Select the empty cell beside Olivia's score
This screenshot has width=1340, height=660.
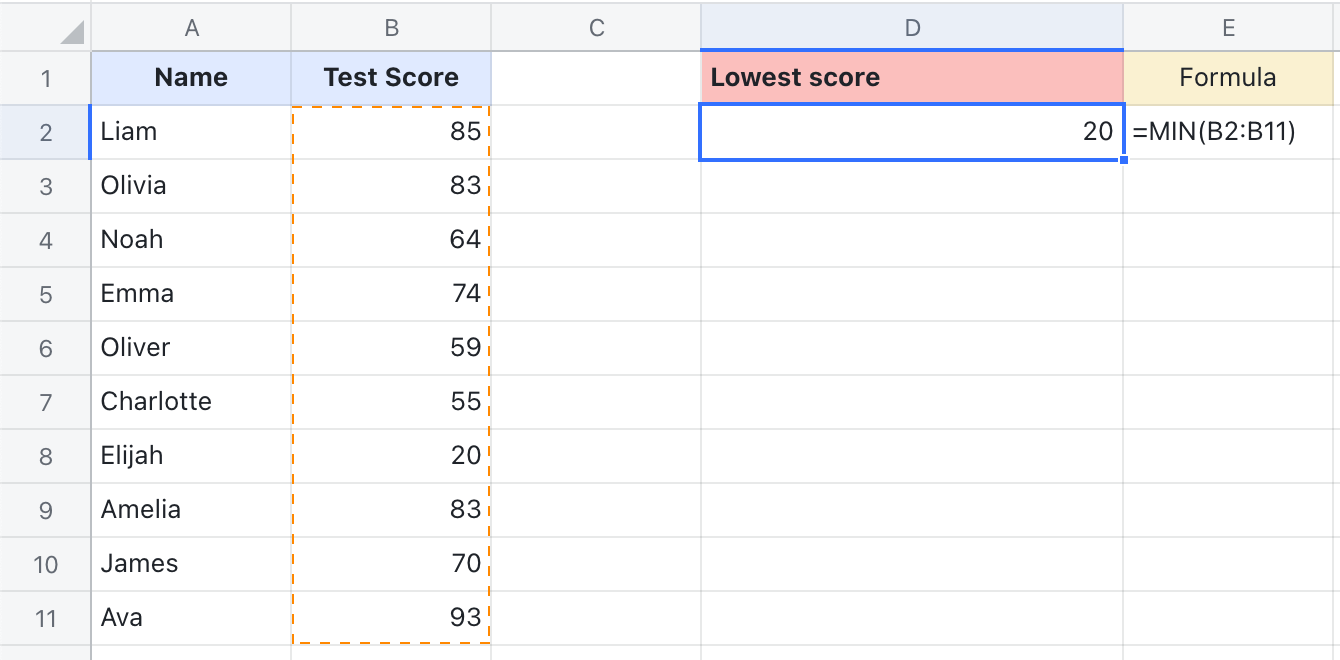click(596, 185)
